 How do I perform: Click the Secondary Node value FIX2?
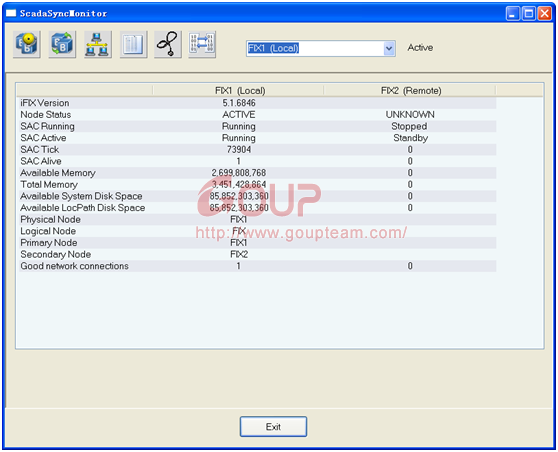coord(239,254)
